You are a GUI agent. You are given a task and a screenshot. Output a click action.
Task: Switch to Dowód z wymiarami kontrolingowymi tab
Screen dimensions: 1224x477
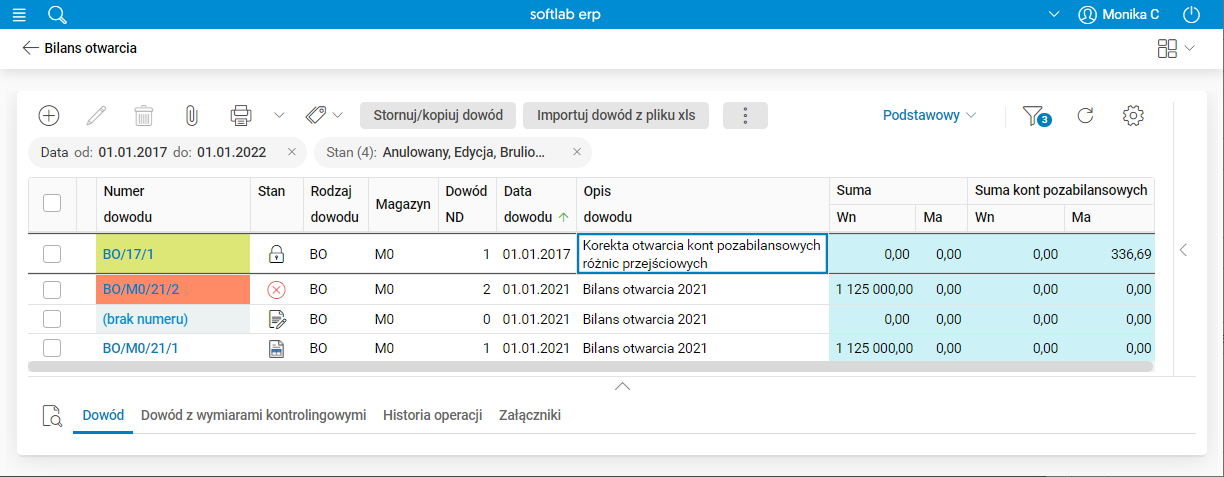(254, 414)
